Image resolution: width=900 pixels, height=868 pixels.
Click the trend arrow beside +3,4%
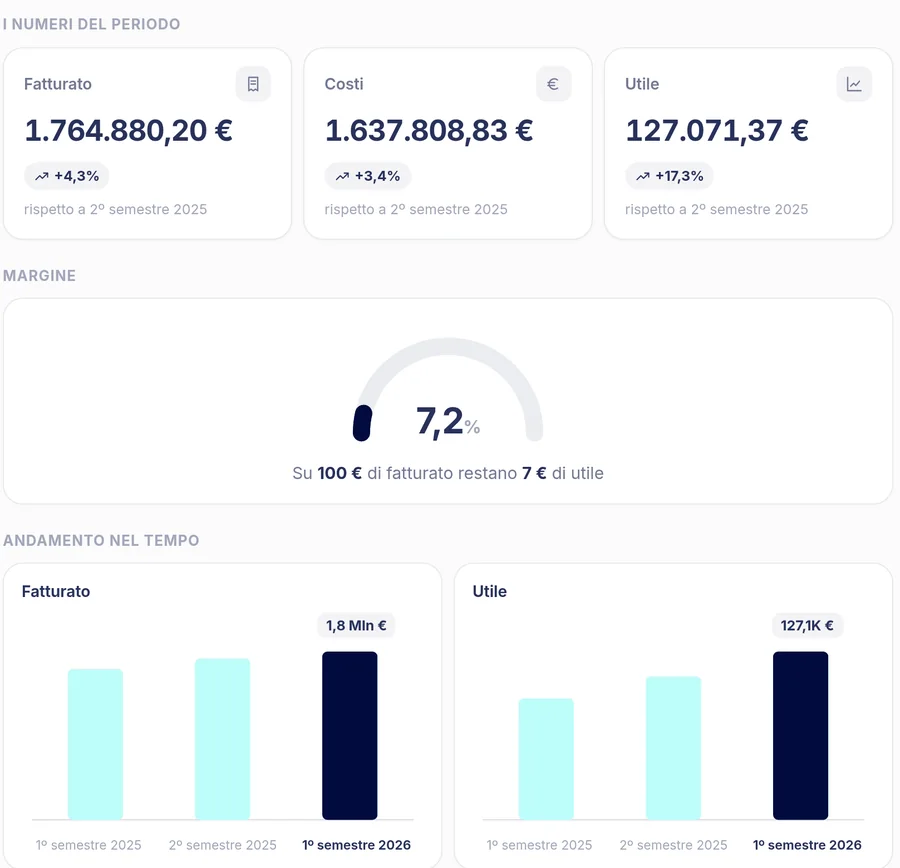point(343,176)
